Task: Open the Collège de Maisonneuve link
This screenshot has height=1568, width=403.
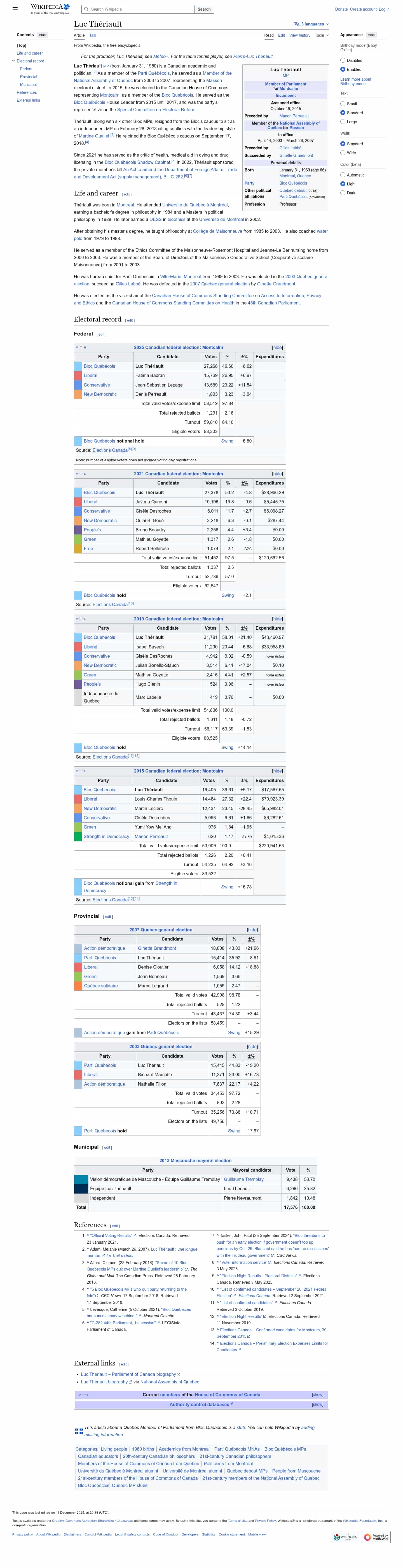Action: pyautogui.click(x=218, y=231)
